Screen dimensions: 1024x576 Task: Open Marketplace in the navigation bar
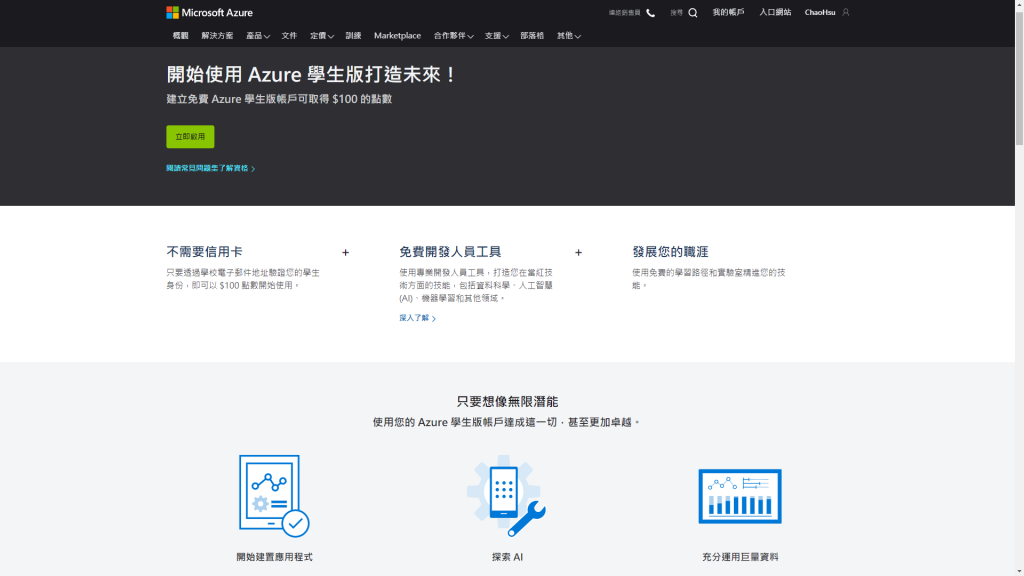point(397,36)
